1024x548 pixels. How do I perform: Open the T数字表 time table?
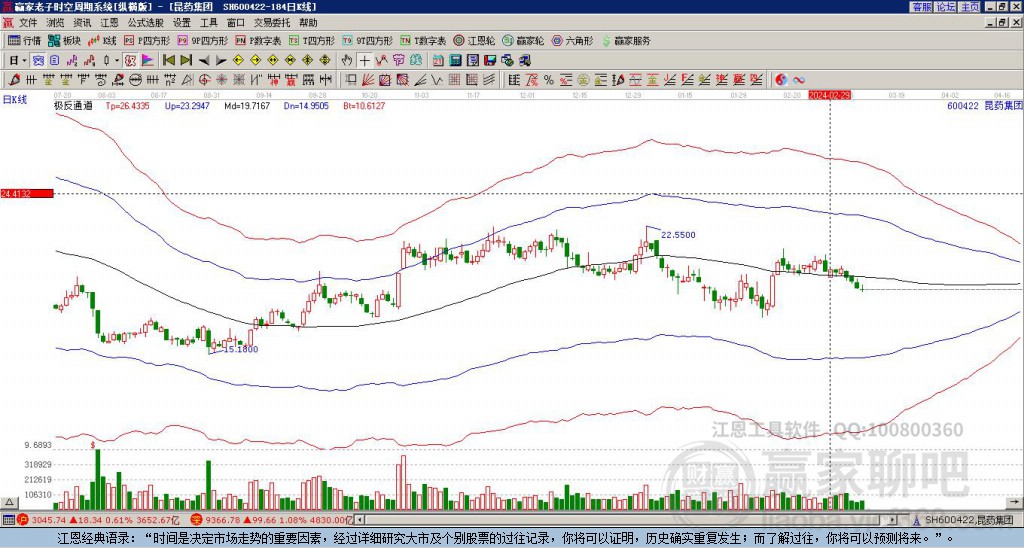click(423, 40)
